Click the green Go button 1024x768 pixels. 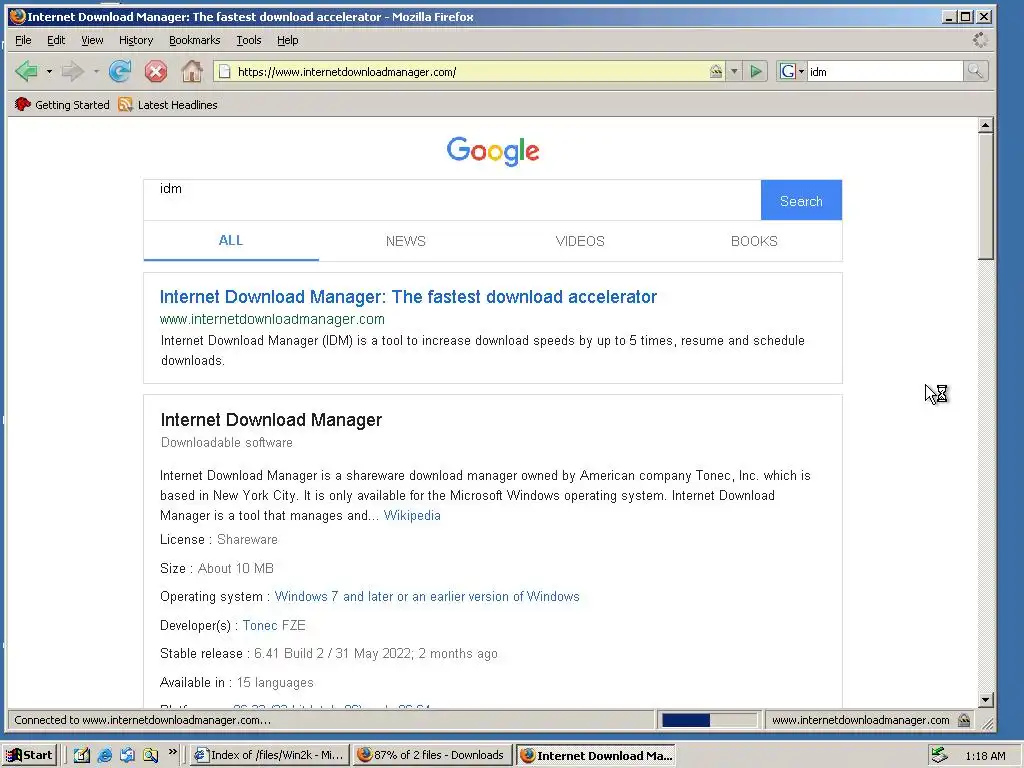coord(756,71)
